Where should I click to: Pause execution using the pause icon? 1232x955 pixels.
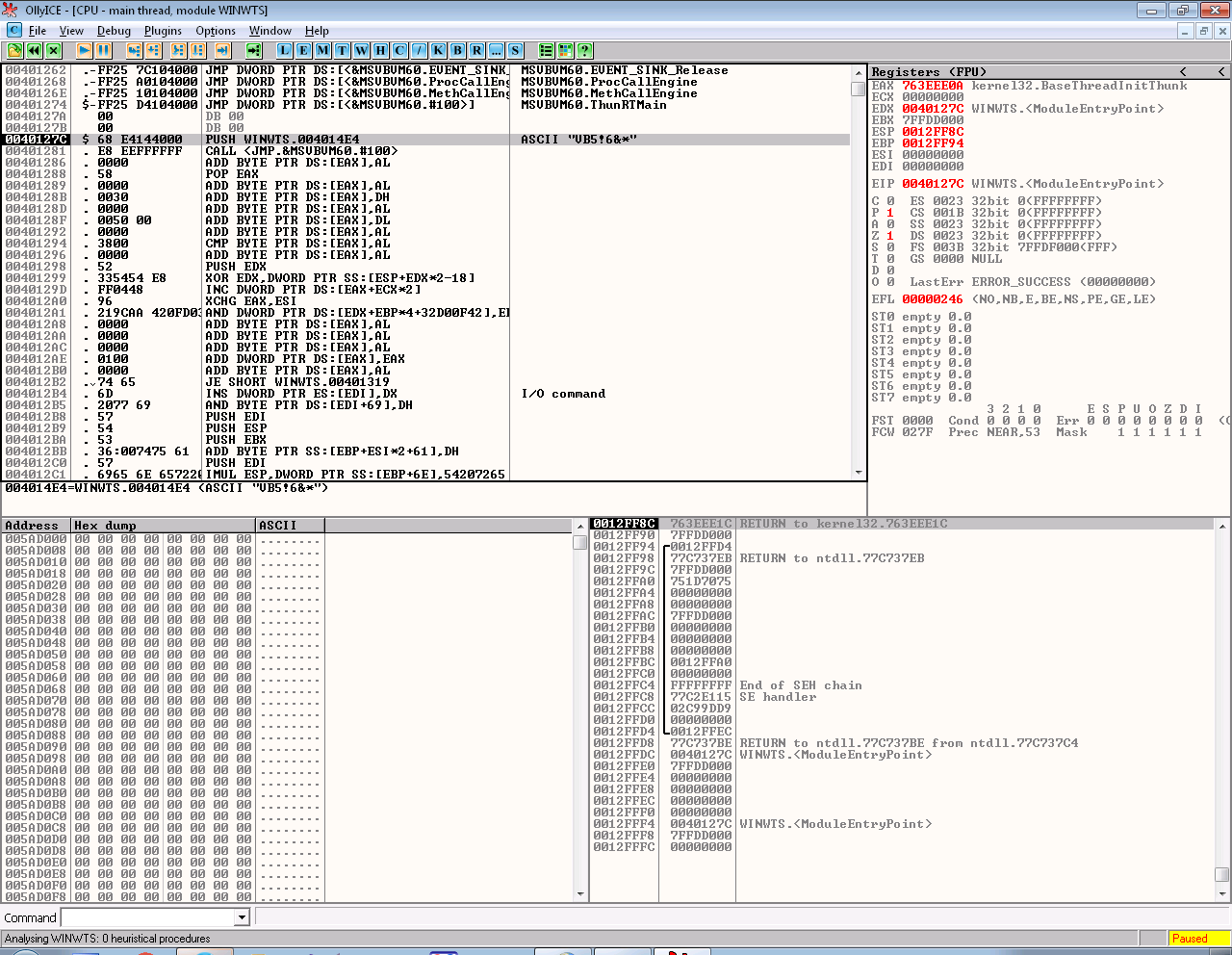tap(104, 50)
